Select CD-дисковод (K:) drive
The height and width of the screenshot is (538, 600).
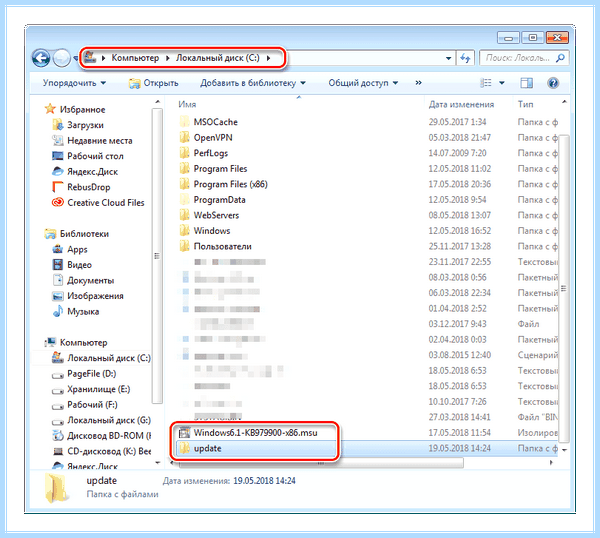[x=109, y=452]
